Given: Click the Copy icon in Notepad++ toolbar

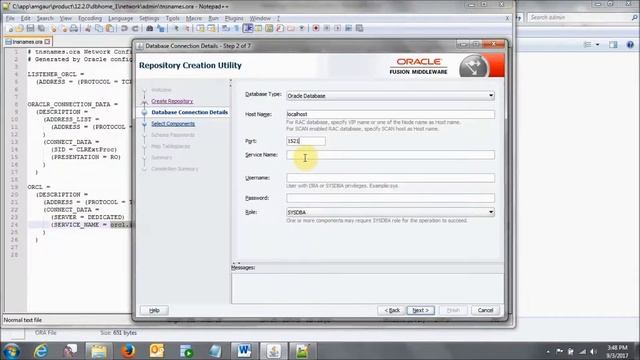Looking at the screenshot, I should point(99,28).
